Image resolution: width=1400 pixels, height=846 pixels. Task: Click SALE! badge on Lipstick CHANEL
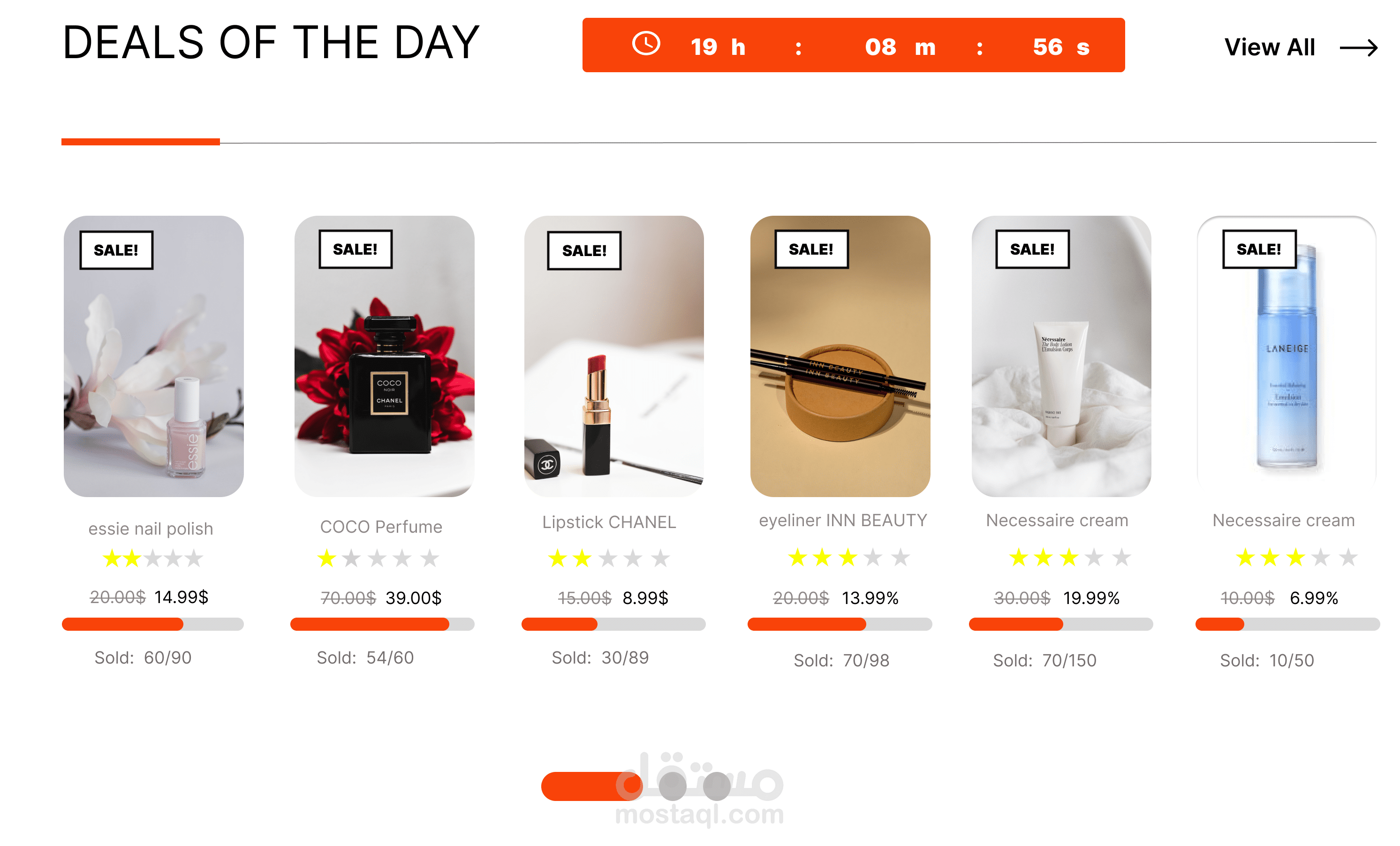coord(584,250)
